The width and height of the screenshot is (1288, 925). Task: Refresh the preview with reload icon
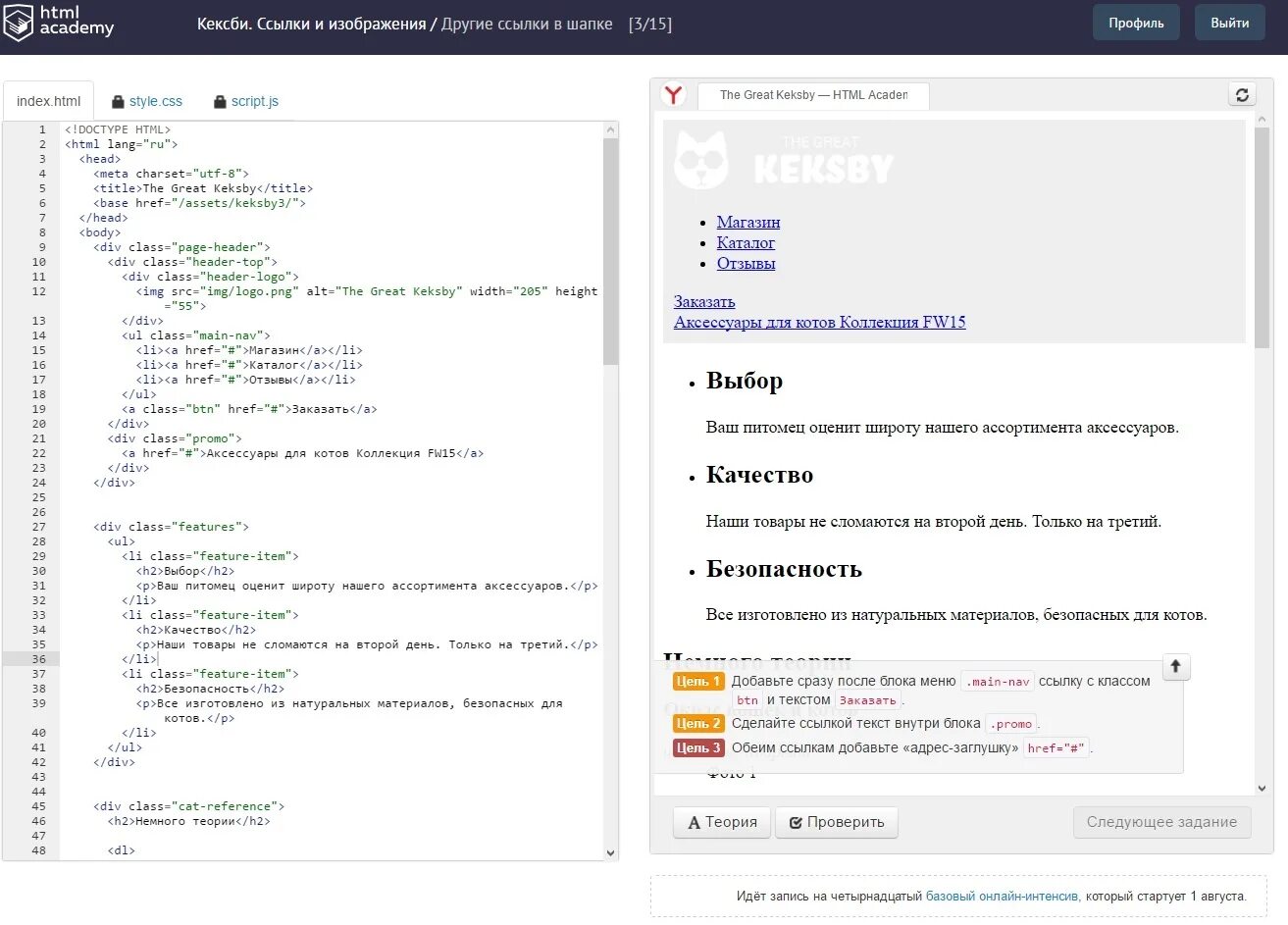(1242, 94)
